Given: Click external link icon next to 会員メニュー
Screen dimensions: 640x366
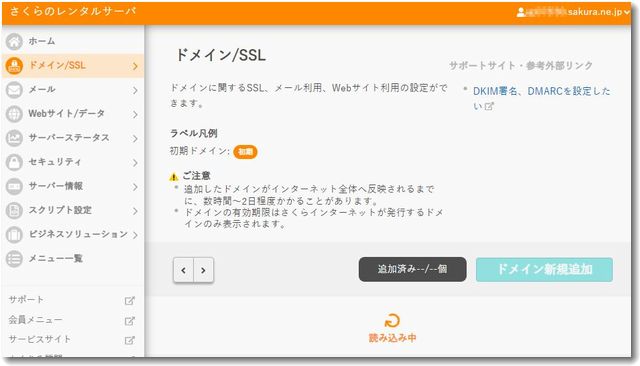Looking at the screenshot, I should [129, 321].
